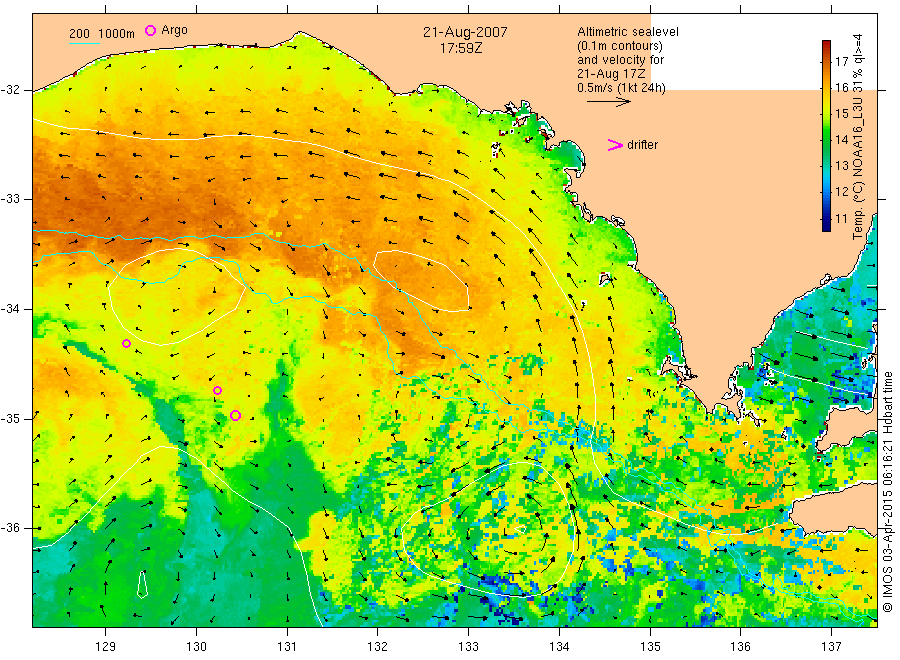Click the 'Argo' legend label
Viewport: 900px width, 660px height.
[174, 30]
